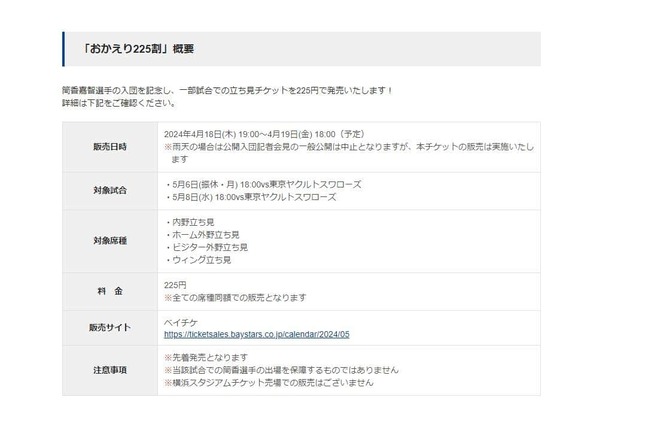Click the red 雨天の場合 rain notice
This screenshot has width=645, height=430.
[349, 146]
